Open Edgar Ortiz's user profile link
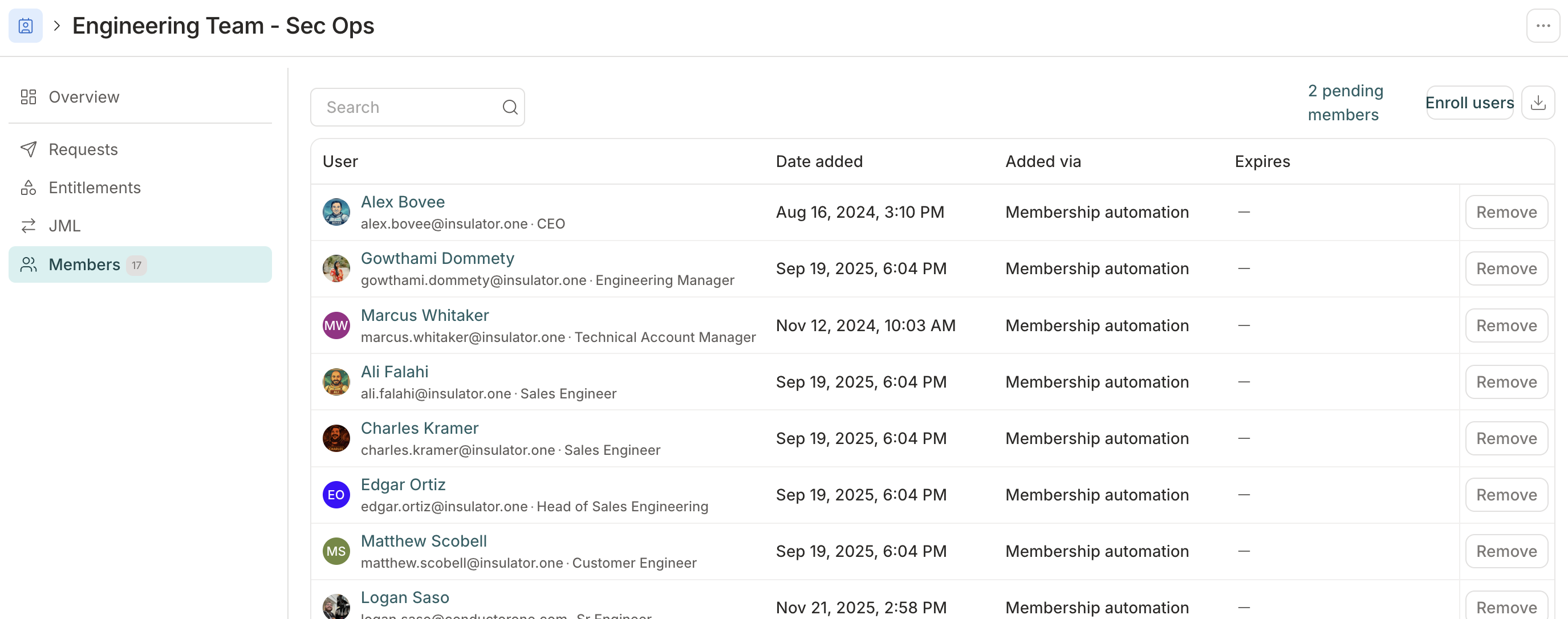Image resolution: width=1568 pixels, height=619 pixels. pos(403,484)
